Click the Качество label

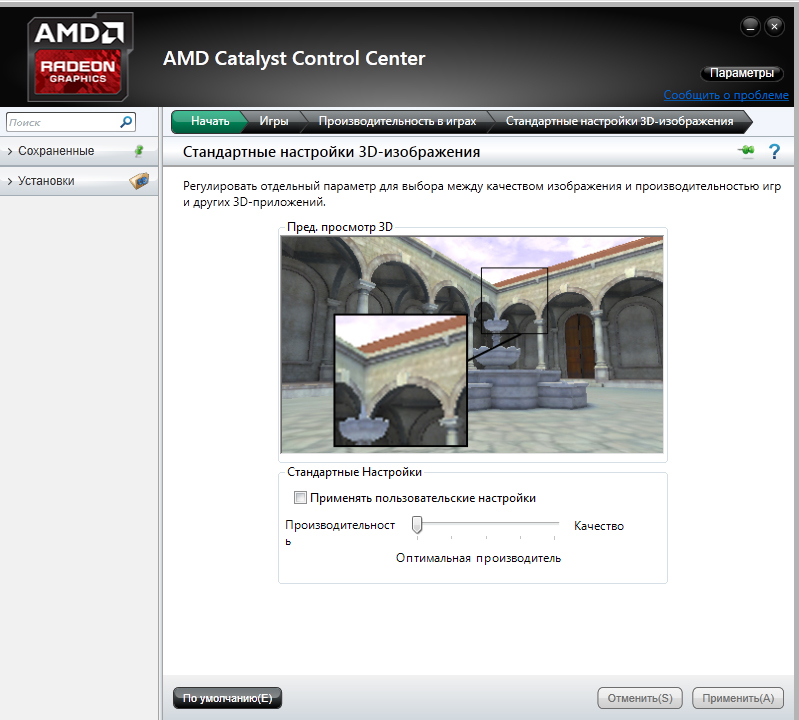pyautogui.click(x=599, y=526)
